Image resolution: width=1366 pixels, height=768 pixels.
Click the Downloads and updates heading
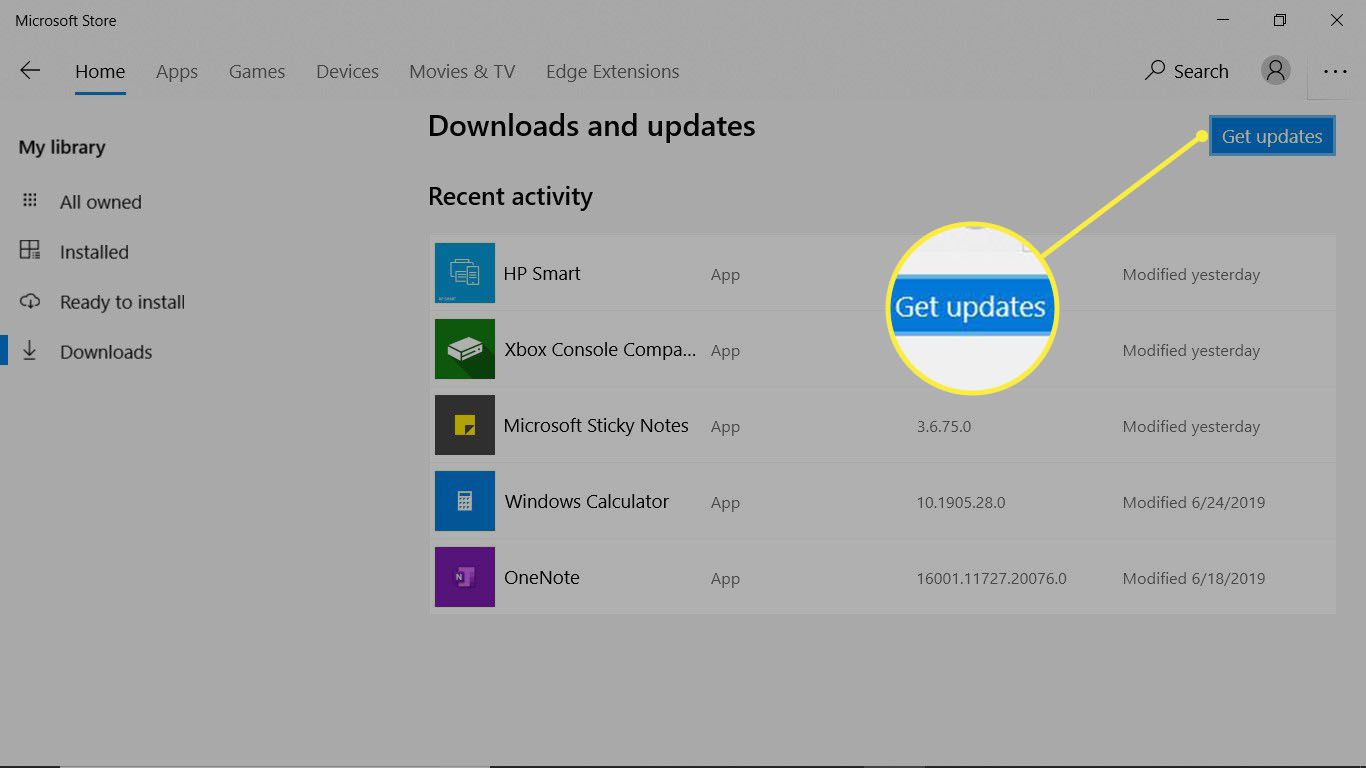[x=591, y=126]
